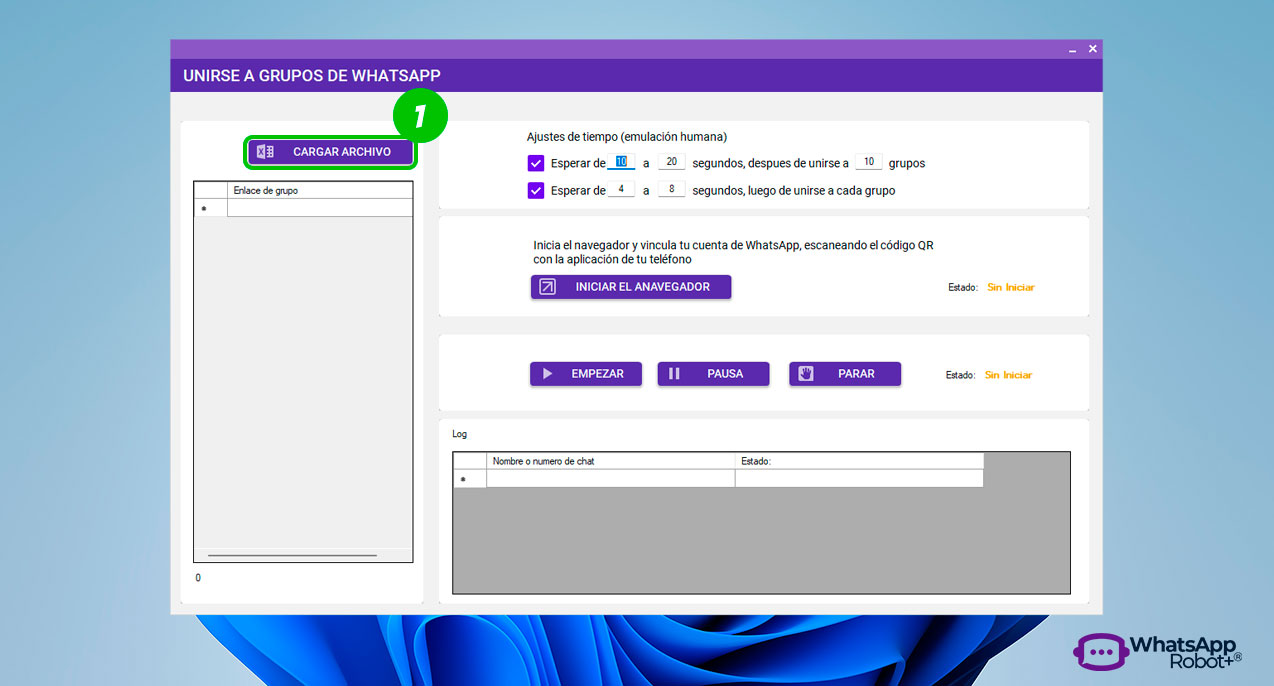The width and height of the screenshot is (1274, 686).
Task: Click the seconds field showing 4
Action: tap(621, 189)
